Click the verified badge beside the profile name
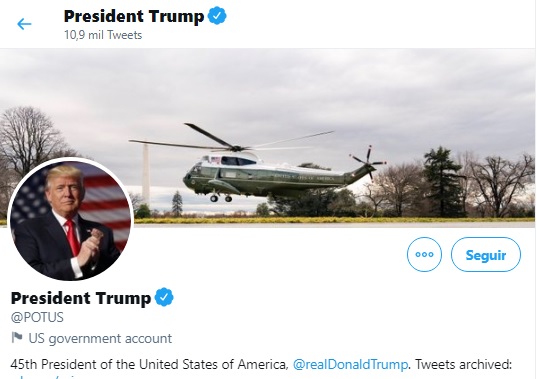 tap(164, 297)
